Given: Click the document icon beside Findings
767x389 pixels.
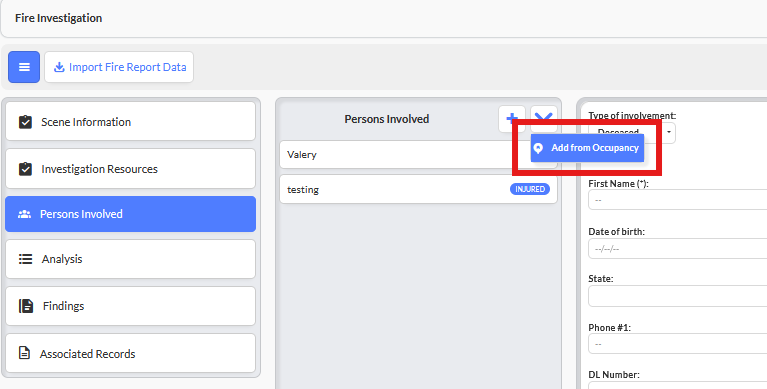Looking at the screenshot, I should 26,306.
